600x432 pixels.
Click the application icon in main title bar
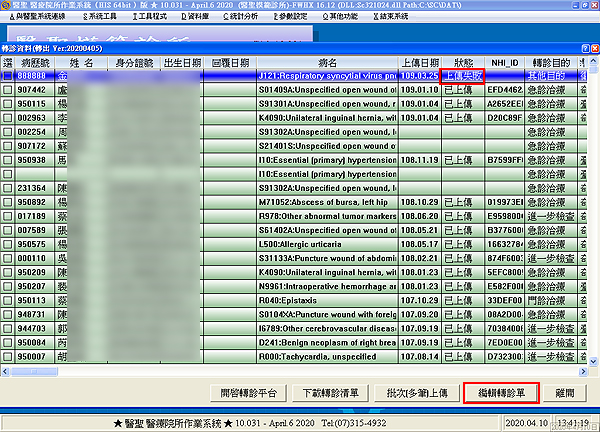[x=7, y=6]
